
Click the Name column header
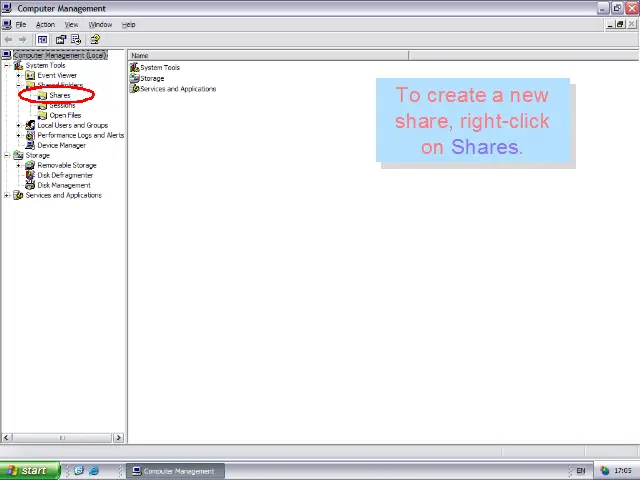[x=268, y=56]
